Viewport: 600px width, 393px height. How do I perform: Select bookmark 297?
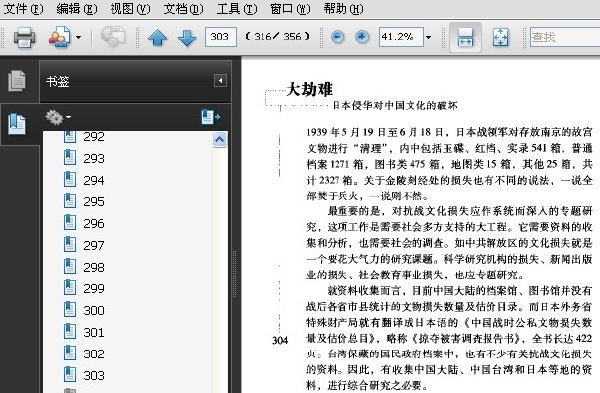click(94, 245)
